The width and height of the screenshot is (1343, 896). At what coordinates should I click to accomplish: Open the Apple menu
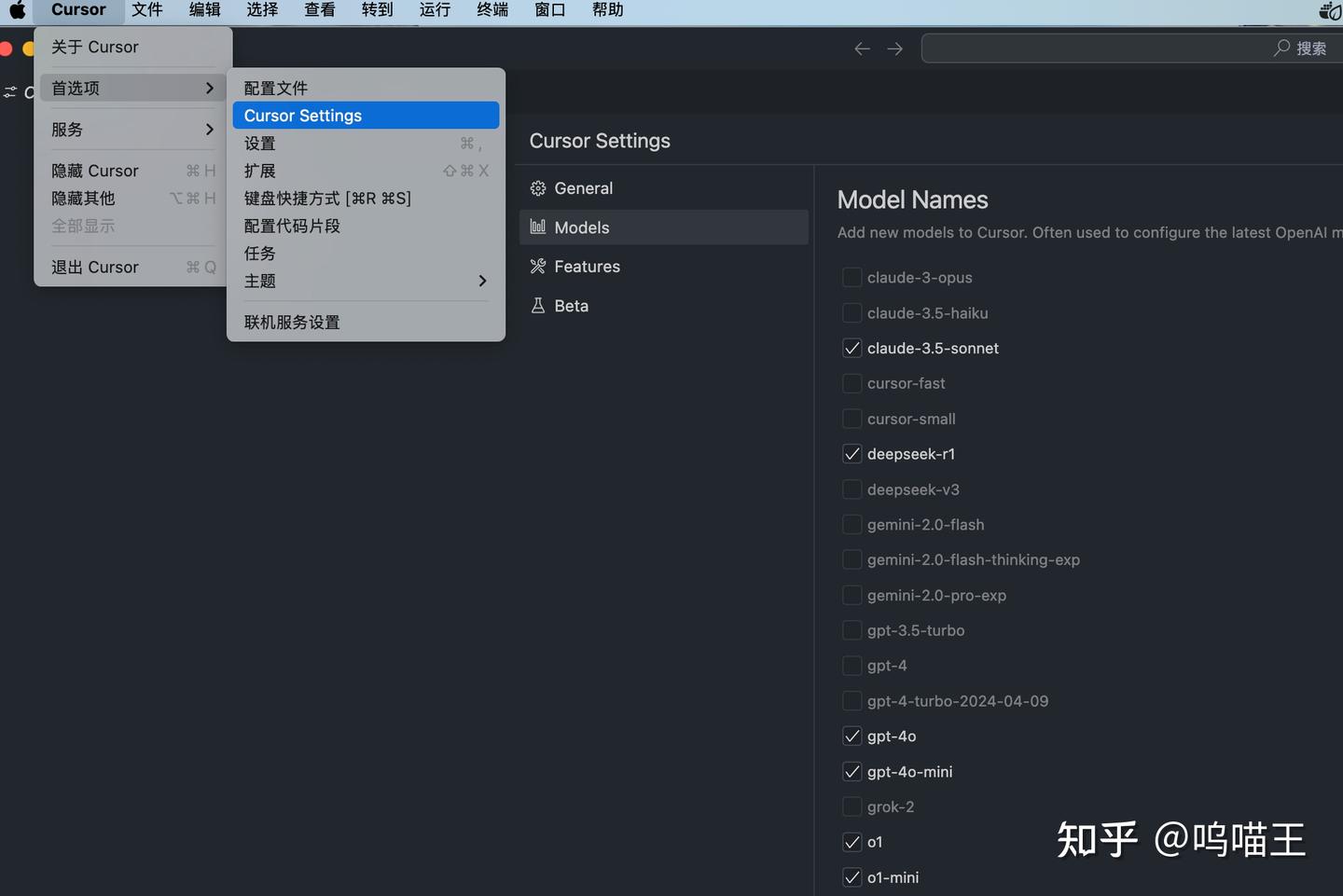[17, 10]
